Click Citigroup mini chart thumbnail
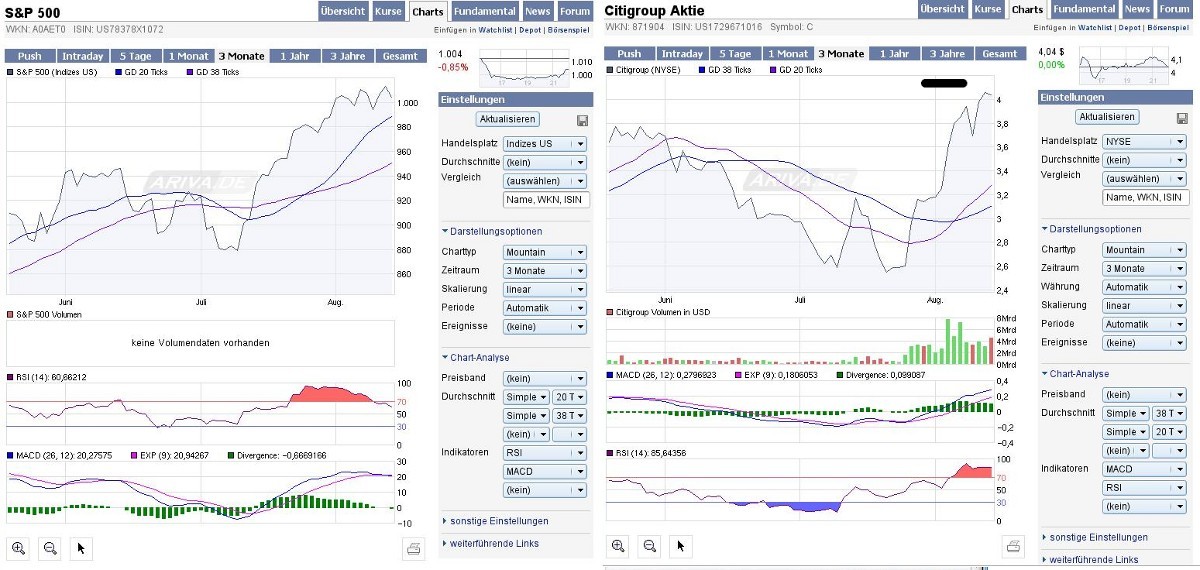 point(1122,66)
